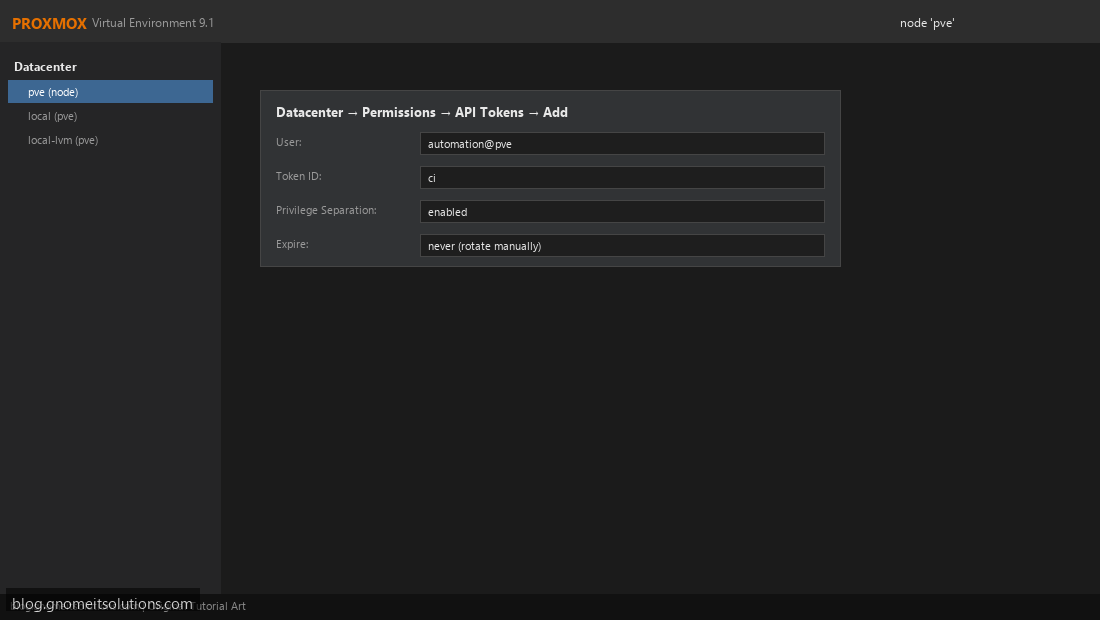Image resolution: width=1100 pixels, height=620 pixels.
Task: Click the Privilege Separation field showing enabled
Action: [622, 212]
